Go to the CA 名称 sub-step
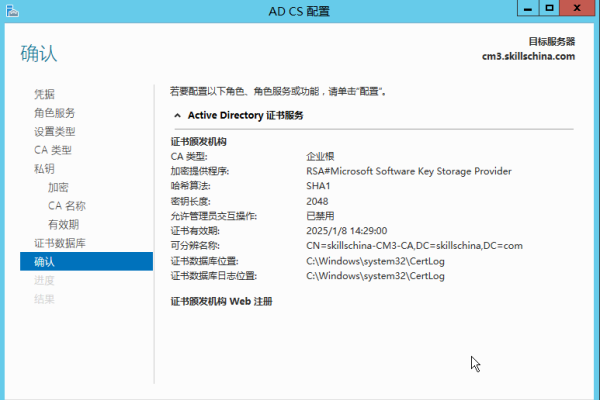This screenshot has height=400, width=600. coord(67,206)
